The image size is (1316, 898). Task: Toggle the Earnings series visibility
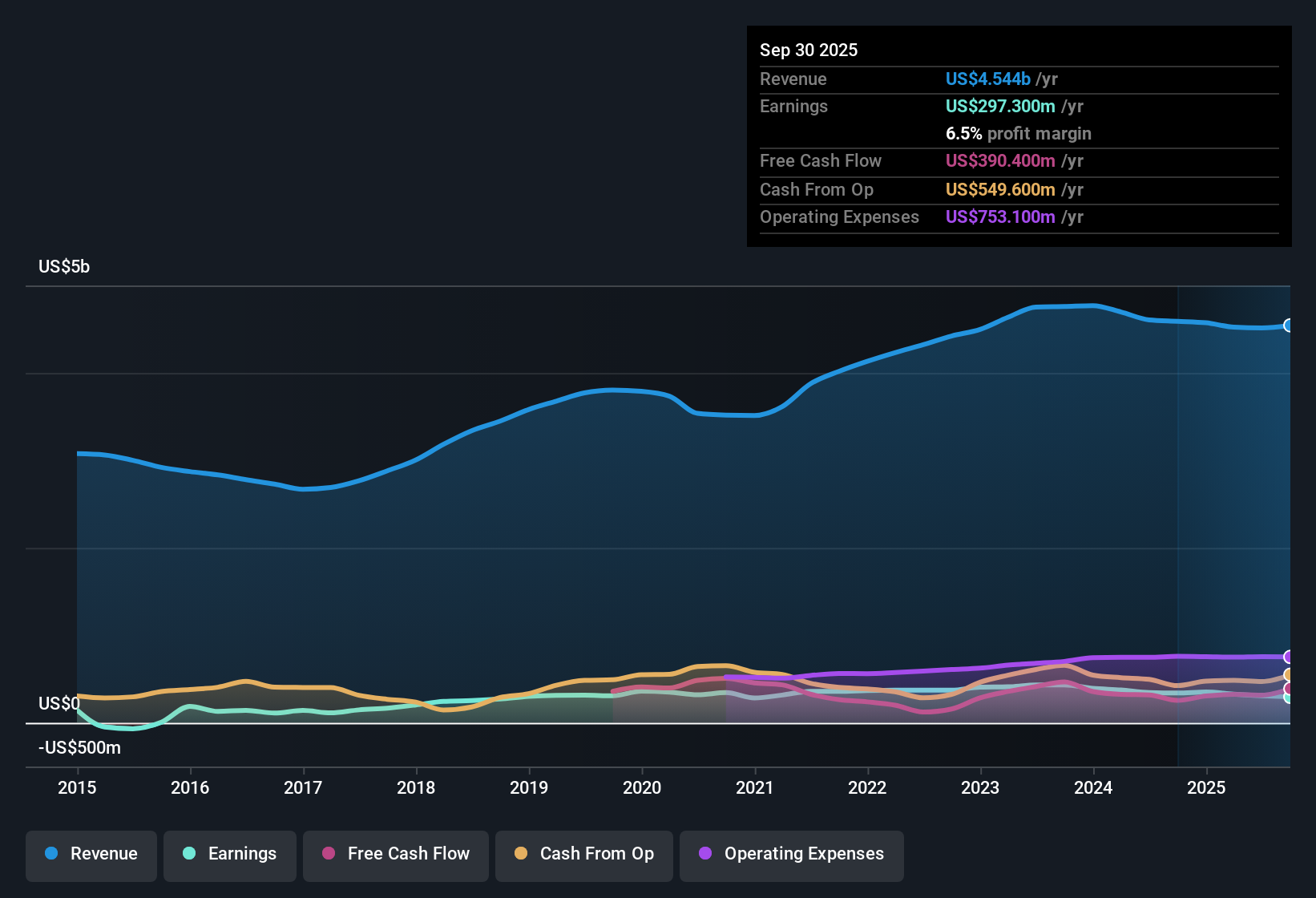(x=230, y=855)
